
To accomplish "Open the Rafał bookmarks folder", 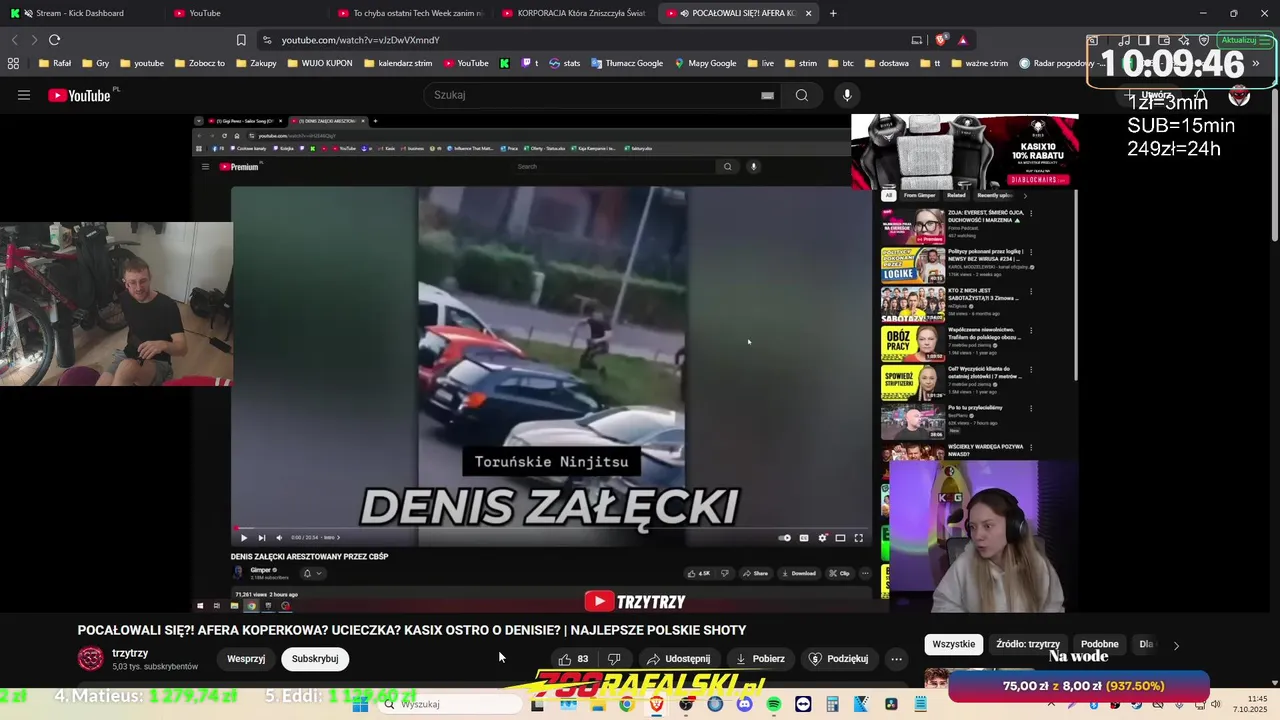I will pos(54,63).
